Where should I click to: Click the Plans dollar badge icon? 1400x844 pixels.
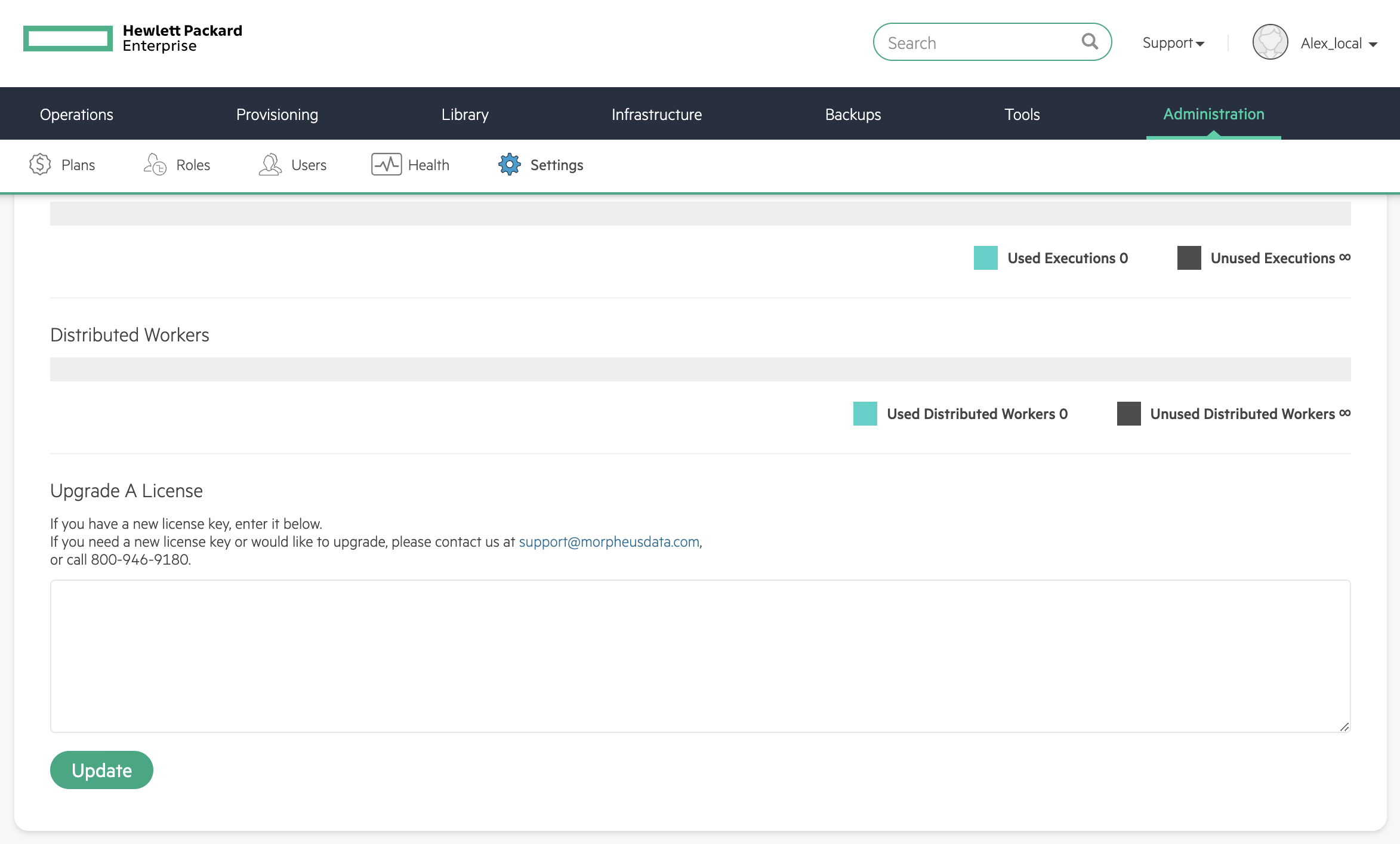(40, 164)
